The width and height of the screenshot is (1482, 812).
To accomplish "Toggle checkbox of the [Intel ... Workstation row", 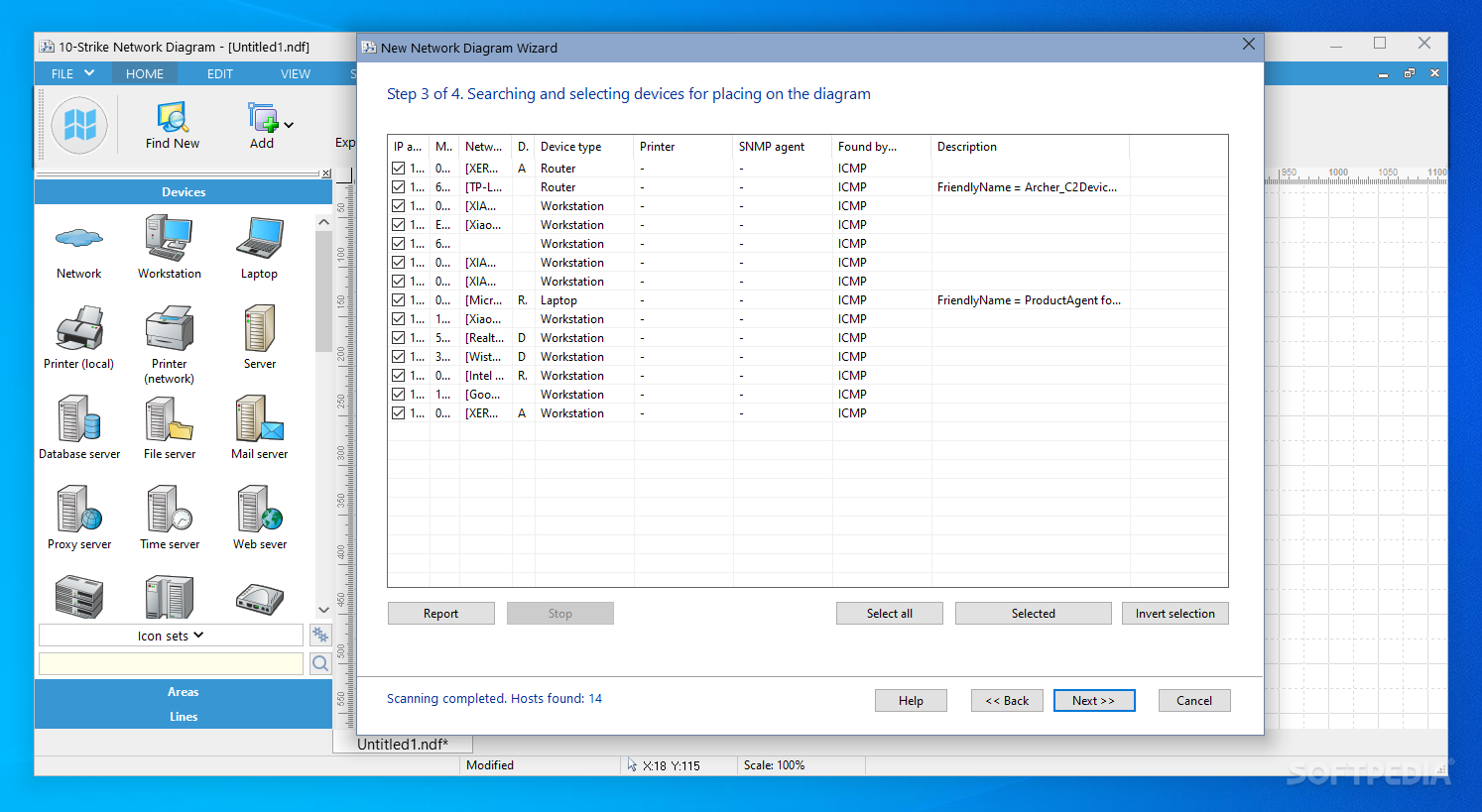I will point(398,376).
